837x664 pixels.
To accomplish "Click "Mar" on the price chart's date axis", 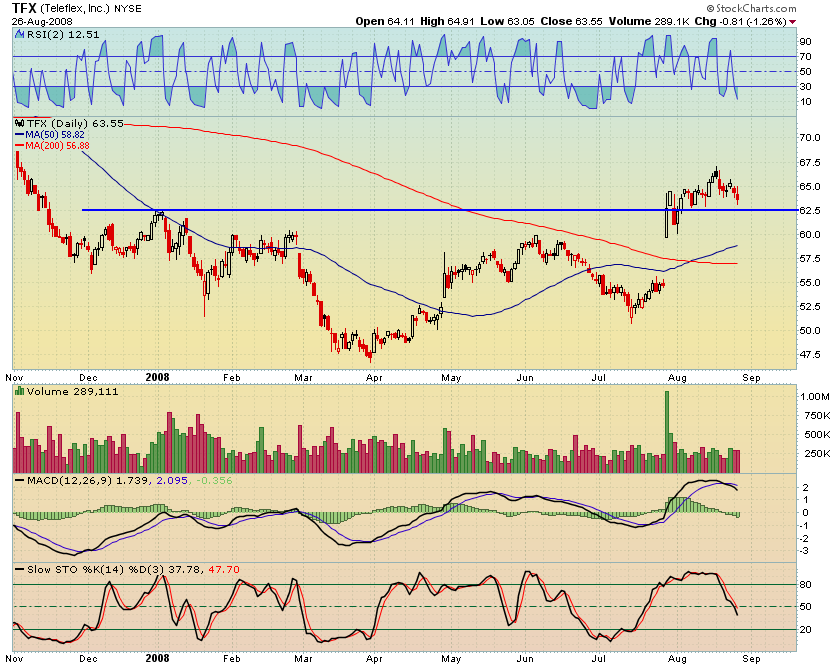I will (303, 378).
